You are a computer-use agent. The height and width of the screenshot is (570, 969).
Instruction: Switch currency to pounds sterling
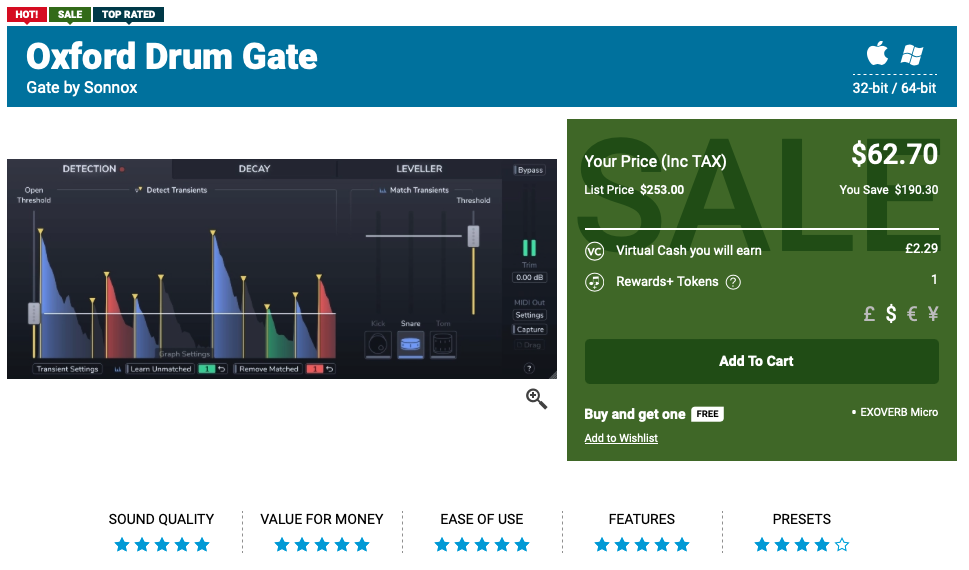[869, 313]
